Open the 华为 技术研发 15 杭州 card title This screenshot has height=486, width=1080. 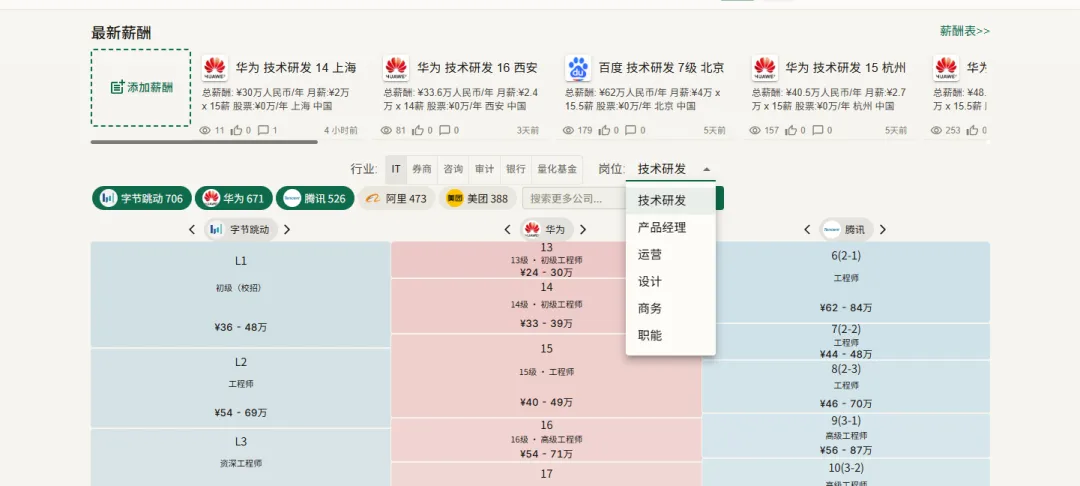[846, 67]
